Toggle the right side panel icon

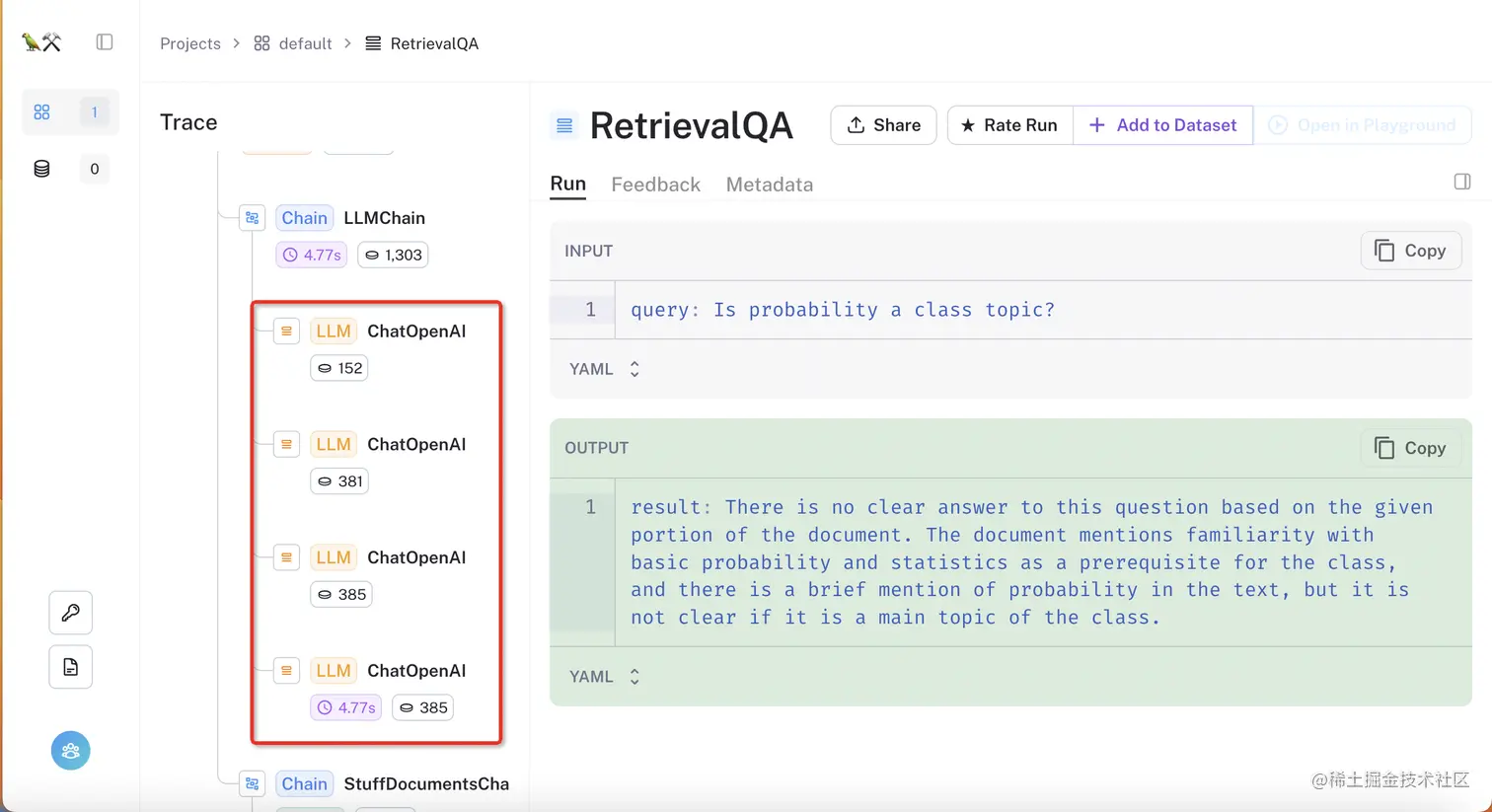(x=1462, y=182)
